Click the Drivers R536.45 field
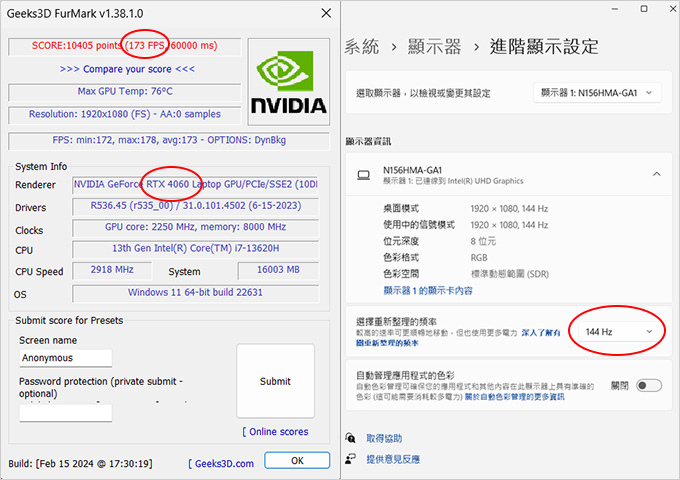The image size is (680, 480). pos(195,206)
